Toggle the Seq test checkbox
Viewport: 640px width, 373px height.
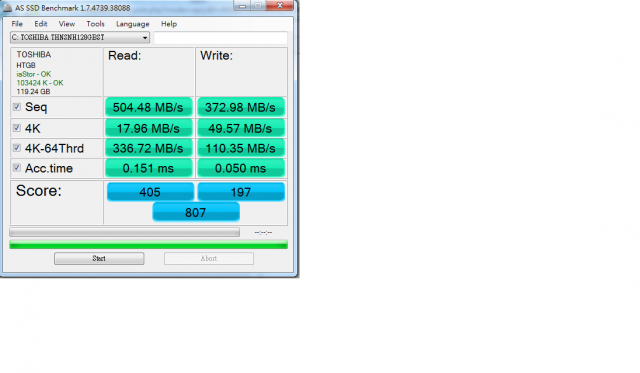[17, 107]
